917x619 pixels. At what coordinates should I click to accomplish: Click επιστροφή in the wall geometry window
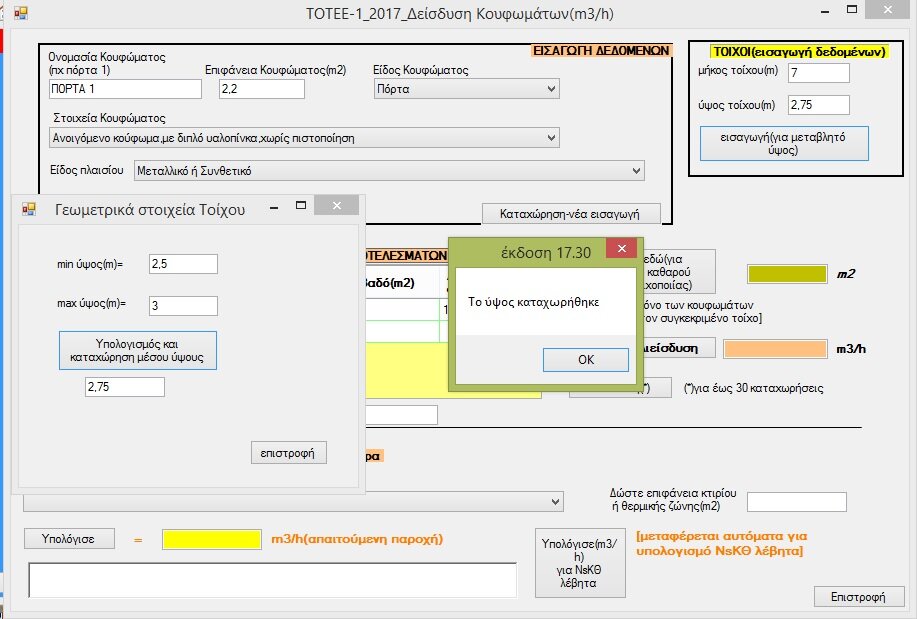tap(288, 453)
